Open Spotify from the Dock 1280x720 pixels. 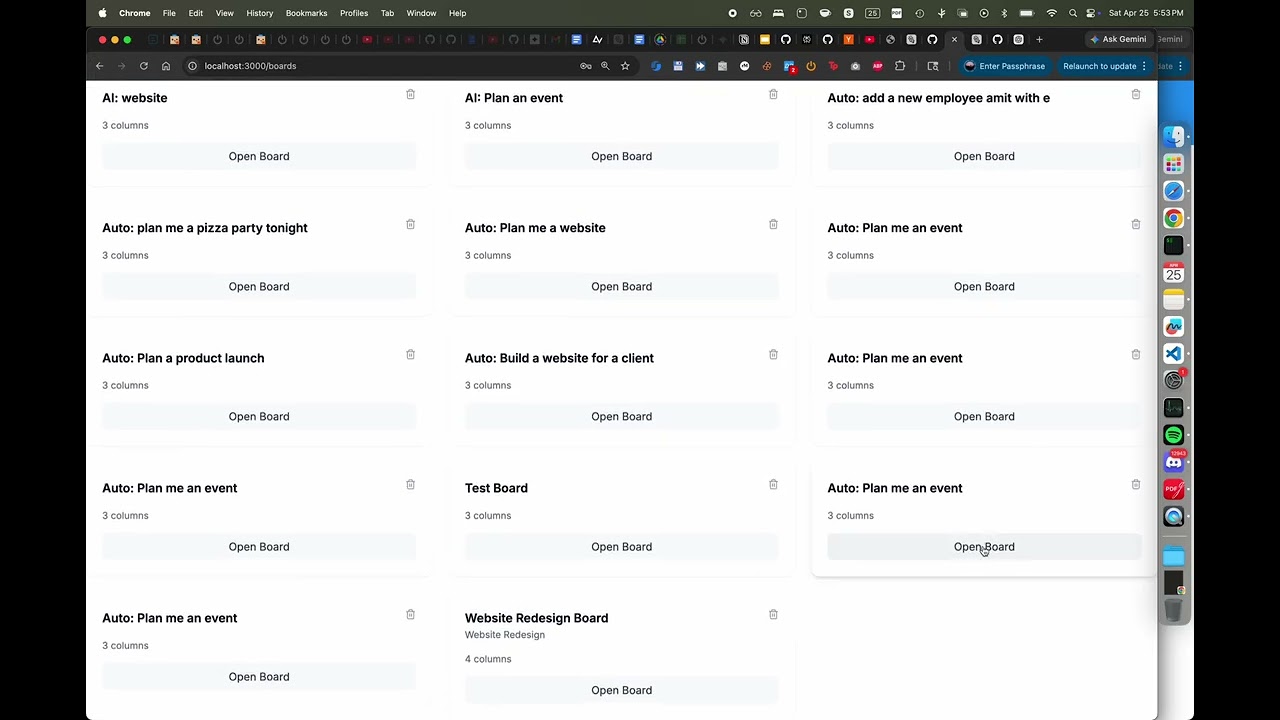1174,435
